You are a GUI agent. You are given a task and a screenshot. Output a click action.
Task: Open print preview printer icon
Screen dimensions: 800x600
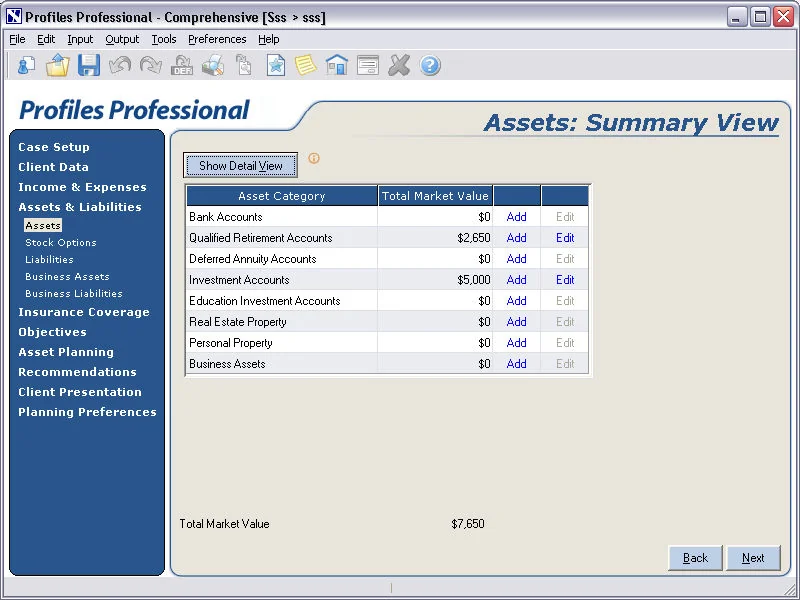tap(213, 65)
